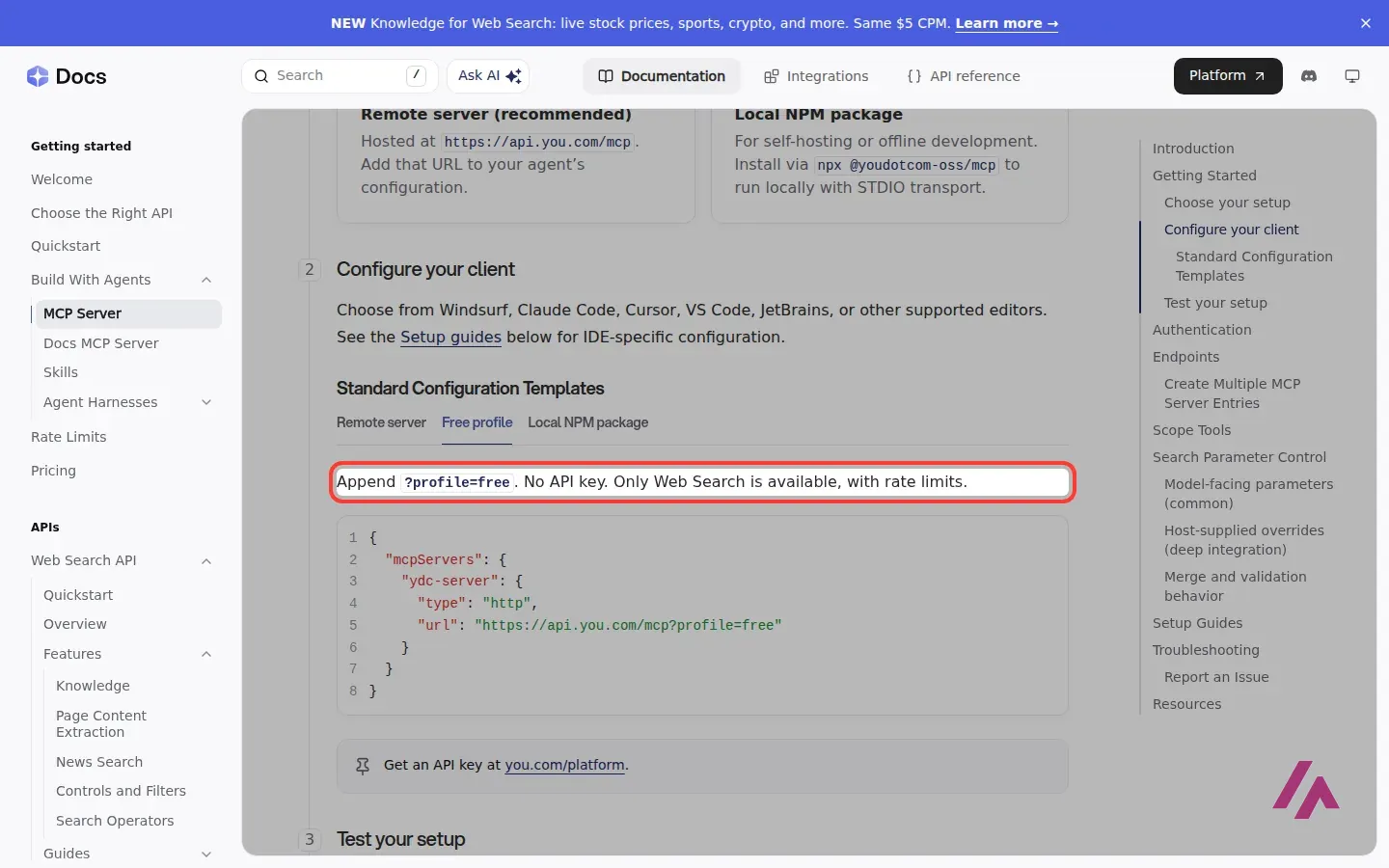Open the Discord community icon
Screen dimensions: 1389x868
(x=1309, y=76)
